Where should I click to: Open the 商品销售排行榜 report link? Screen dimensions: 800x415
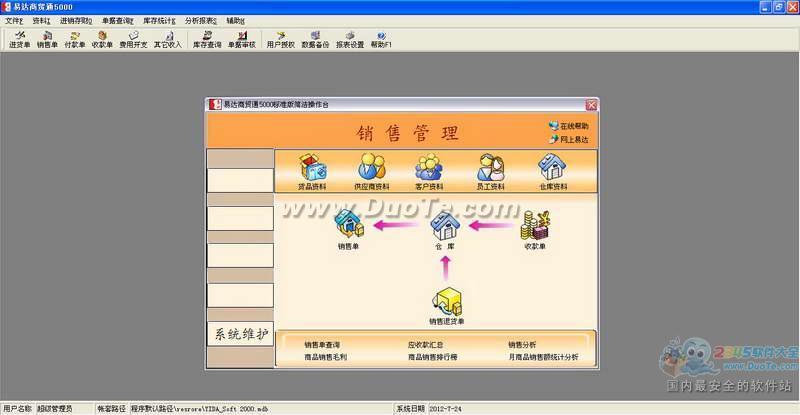tap(432, 357)
